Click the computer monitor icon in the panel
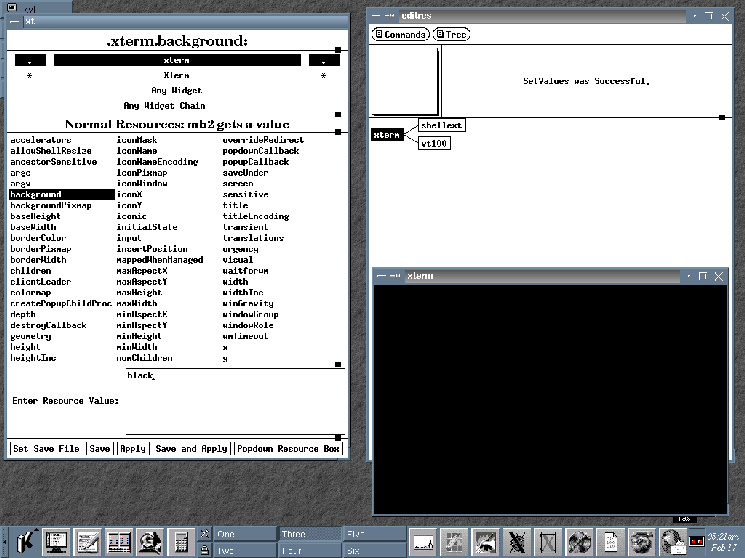745x558 pixels. point(54,541)
